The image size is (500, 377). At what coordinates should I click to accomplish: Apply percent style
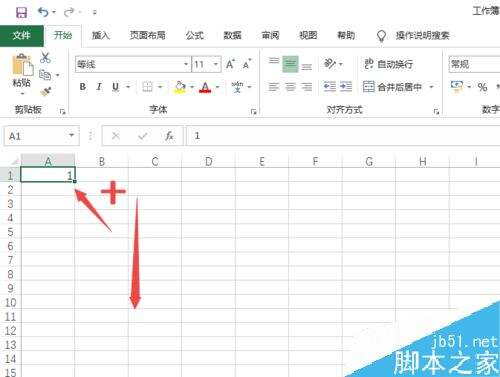[x=482, y=87]
